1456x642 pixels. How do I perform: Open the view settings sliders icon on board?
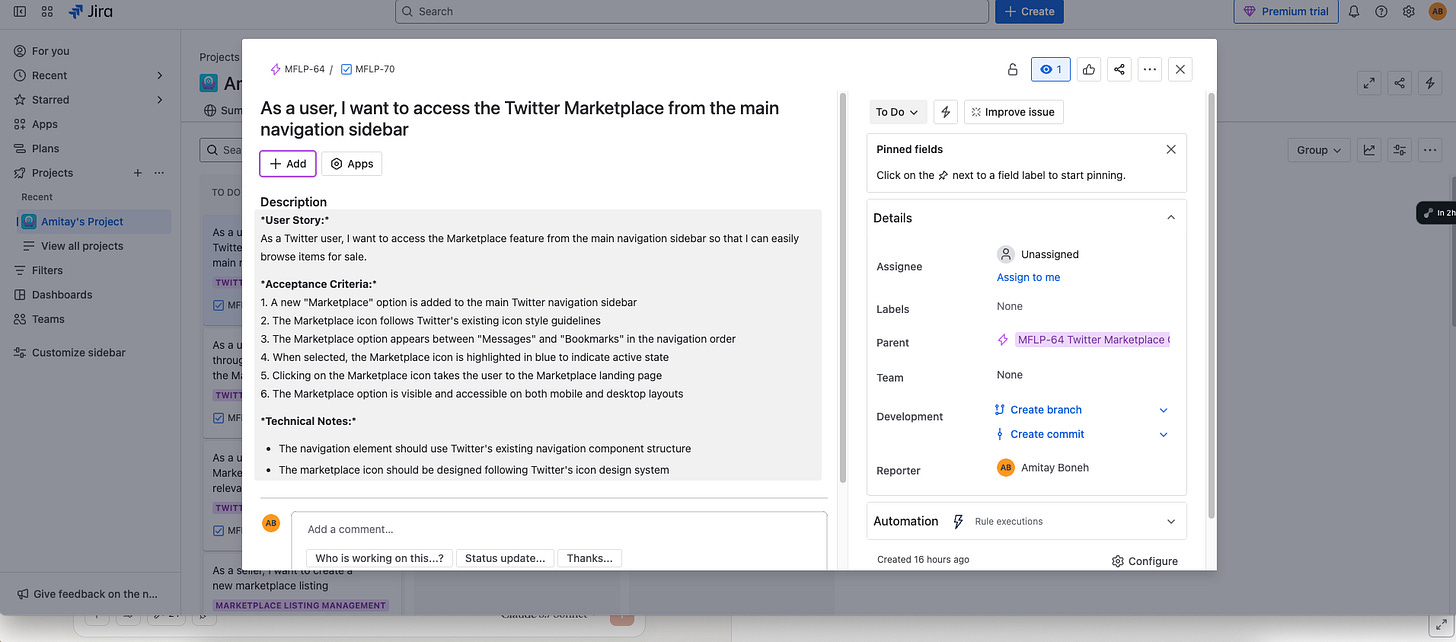(1400, 150)
